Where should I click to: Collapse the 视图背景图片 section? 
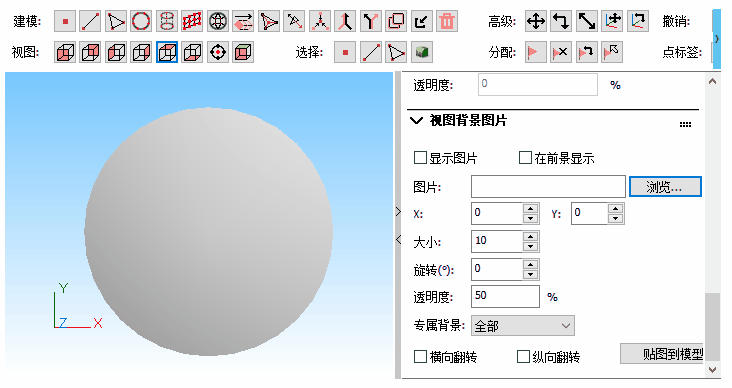pyautogui.click(x=416, y=121)
